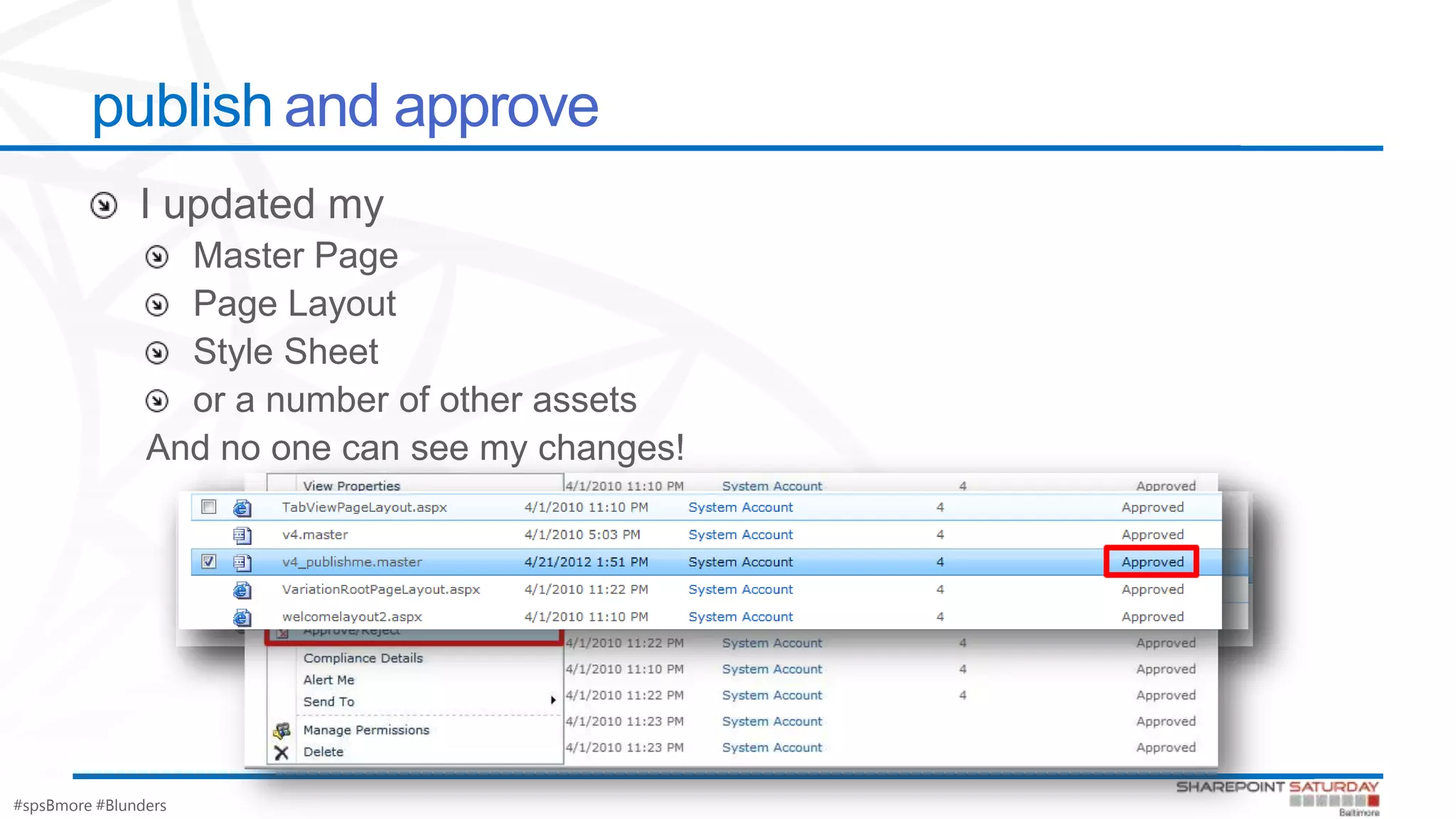Screen dimensions: 1456x819
Task: Click the welcomelayout2.aspx file icon
Action: [x=242, y=616]
